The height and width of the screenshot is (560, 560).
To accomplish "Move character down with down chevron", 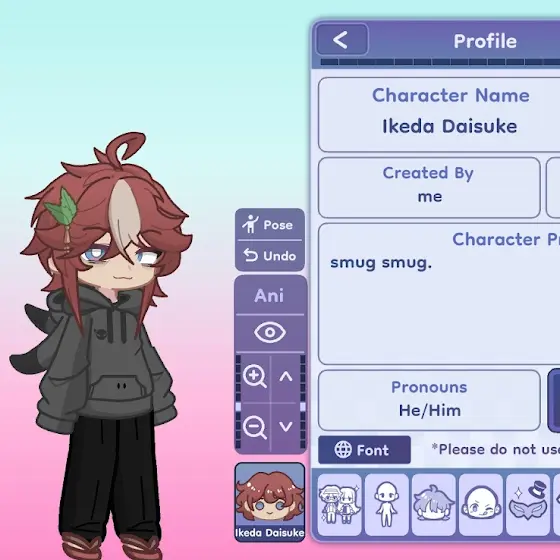I will click(286, 426).
